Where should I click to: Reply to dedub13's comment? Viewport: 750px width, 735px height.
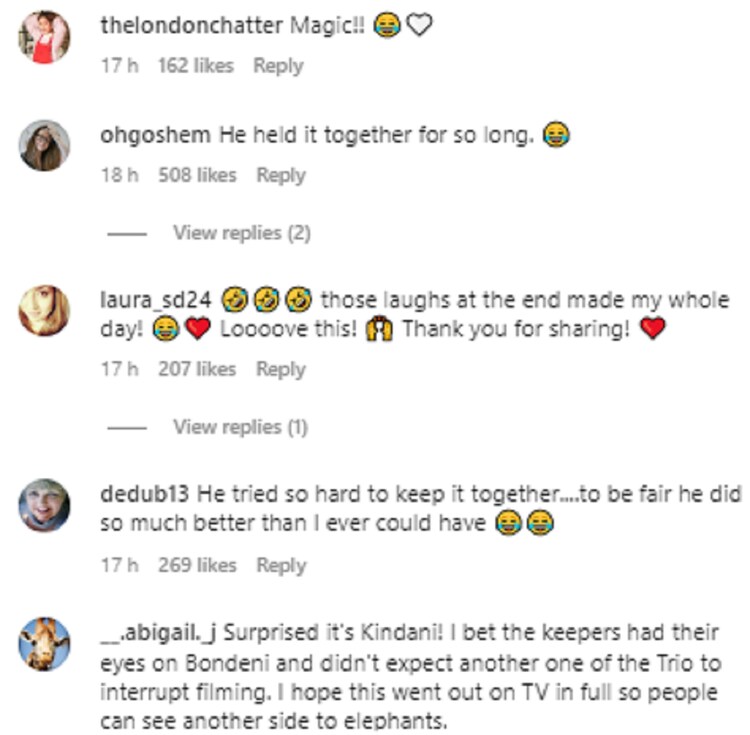point(280,565)
